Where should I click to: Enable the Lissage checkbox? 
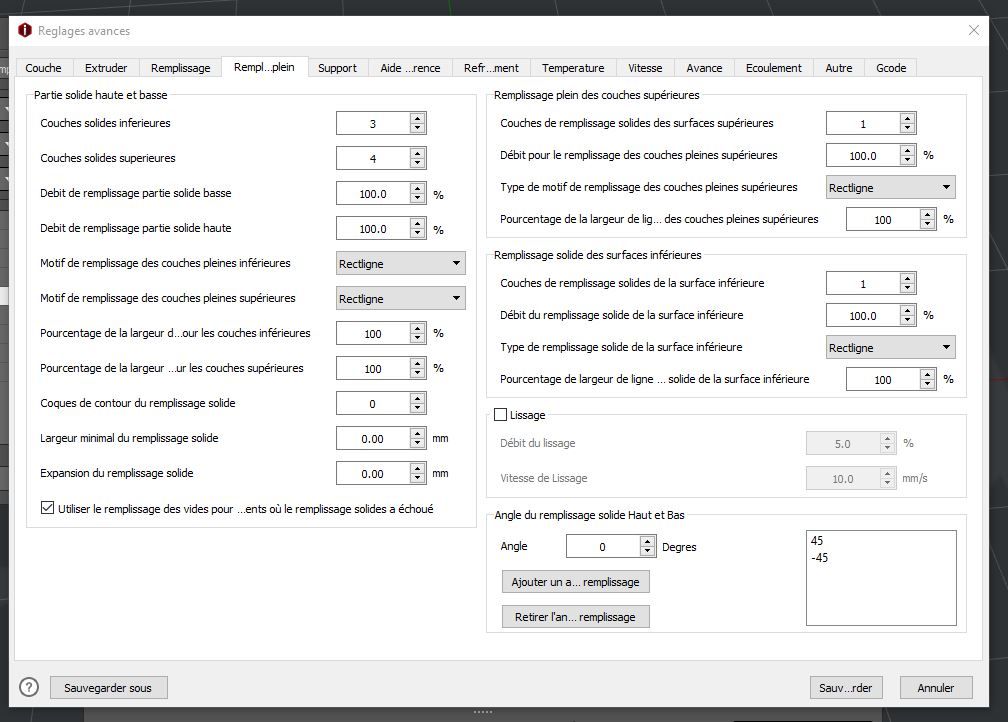pyautogui.click(x=500, y=415)
